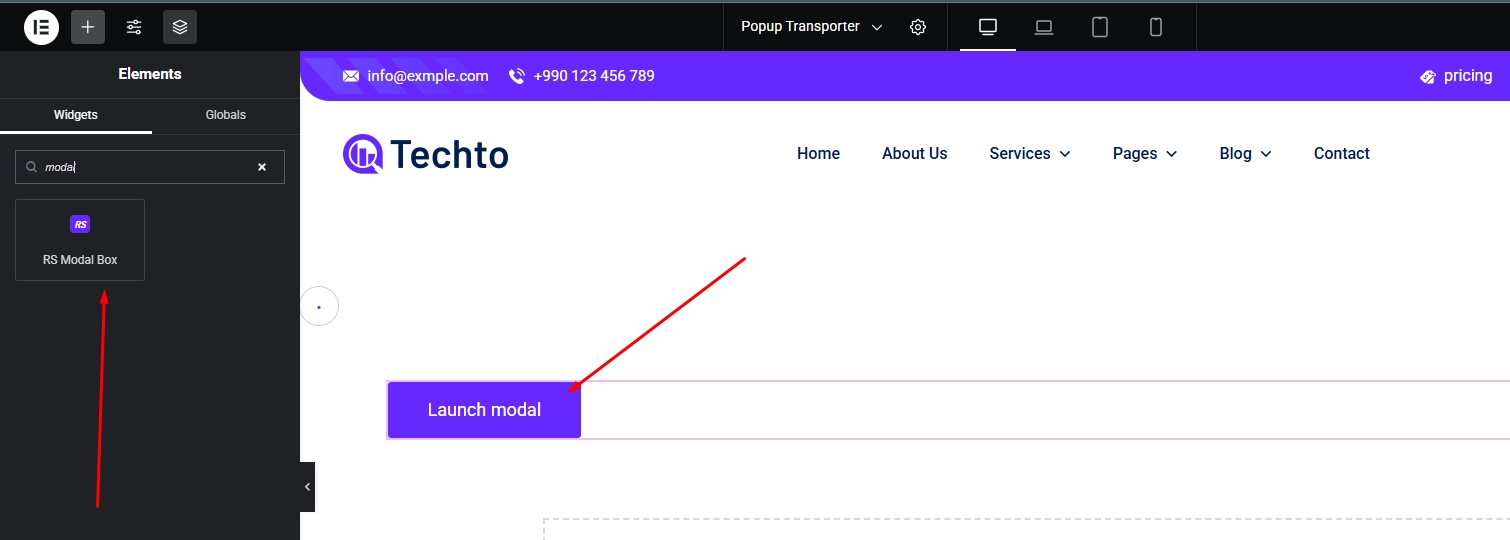Image resolution: width=1510 pixels, height=540 pixels.
Task: Click the Techto brand name
Action: [x=449, y=154]
